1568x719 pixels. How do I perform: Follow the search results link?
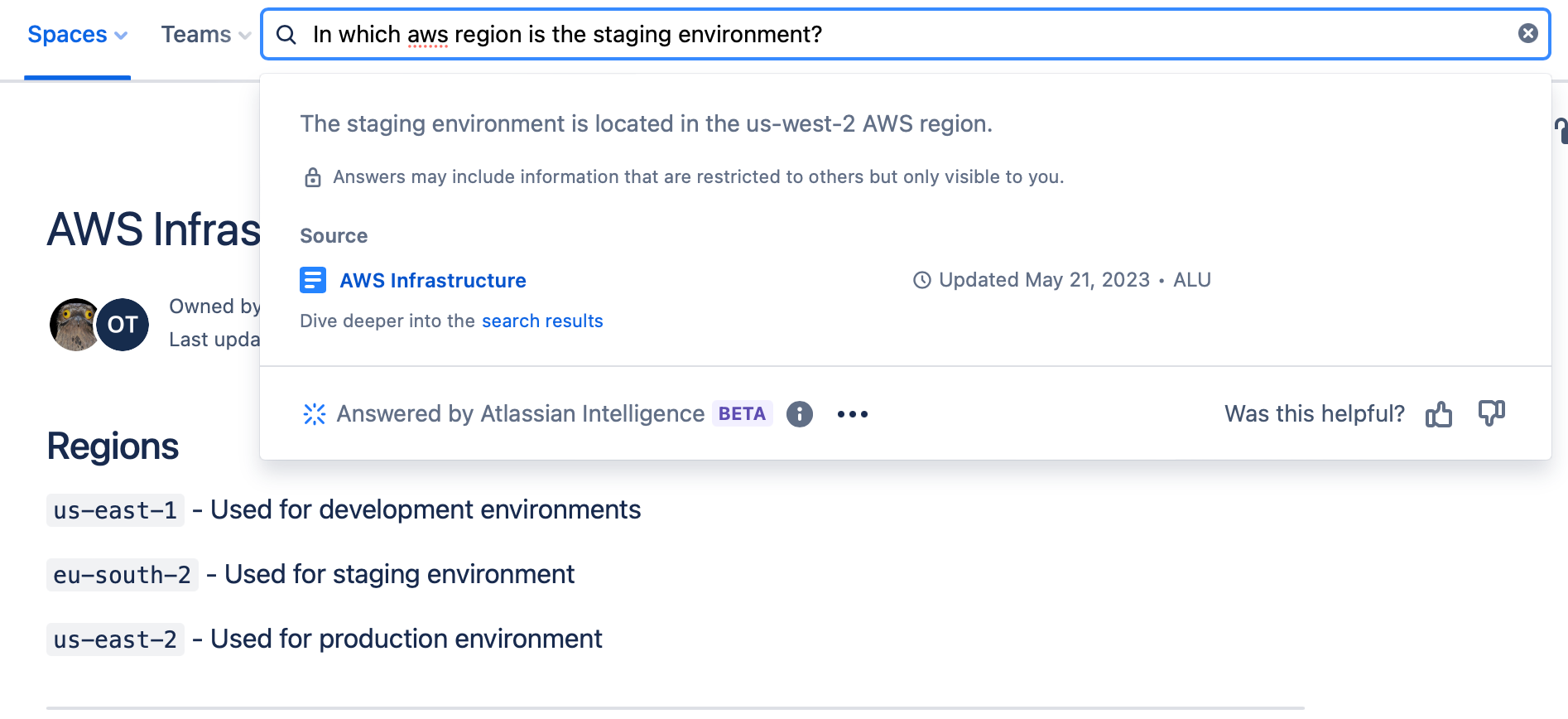pyautogui.click(x=542, y=321)
